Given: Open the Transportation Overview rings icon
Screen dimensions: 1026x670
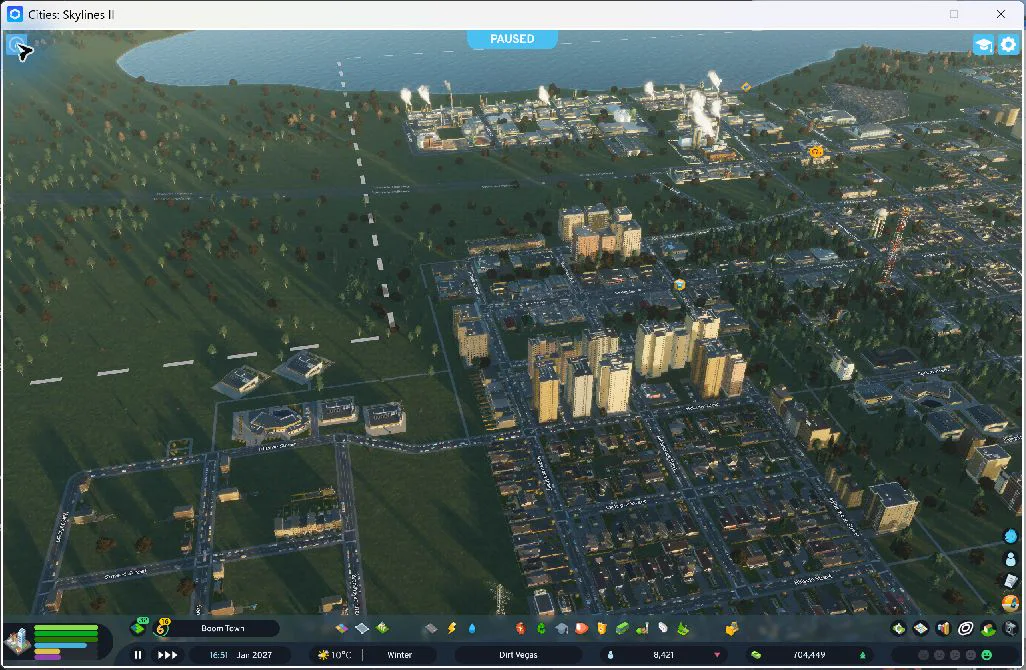Looking at the screenshot, I should click(x=965, y=629).
